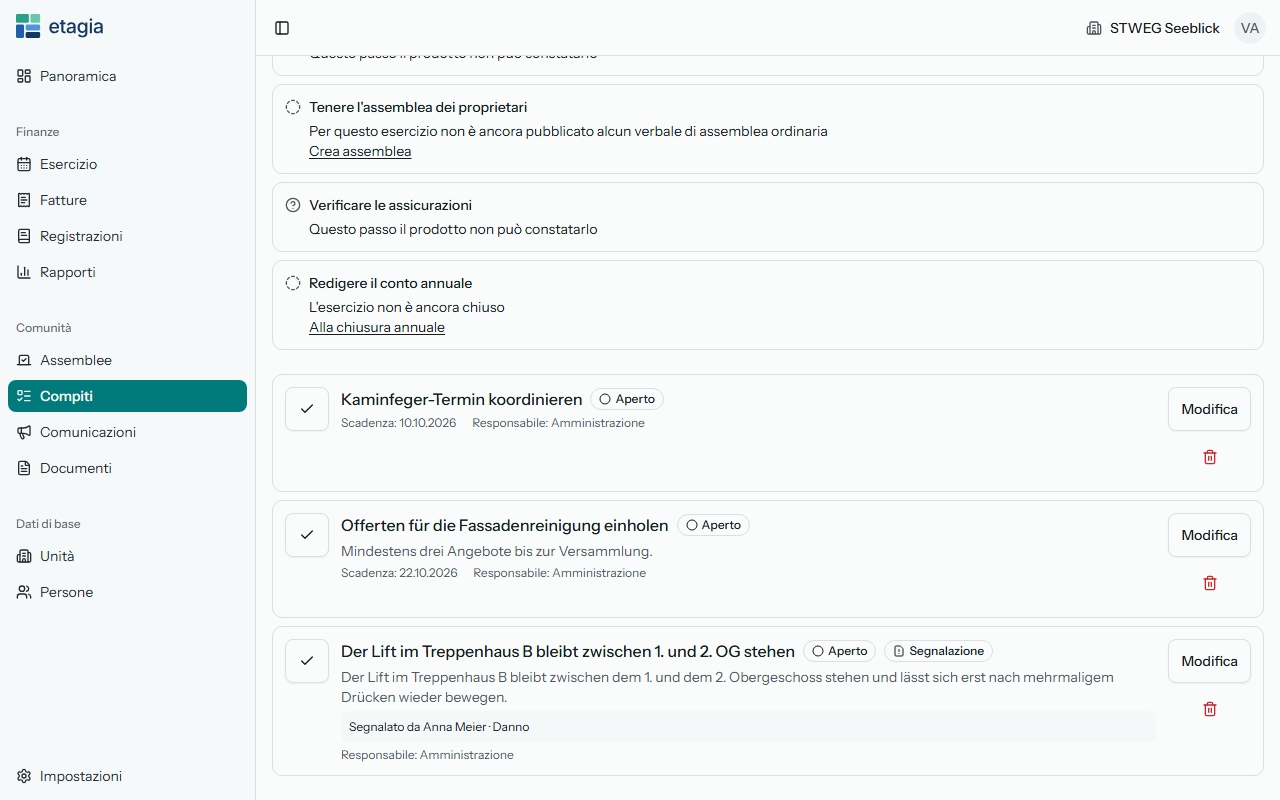Image resolution: width=1280 pixels, height=800 pixels.
Task: Mark the Lift im Treppenhaus B task complete
Action: point(307,661)
